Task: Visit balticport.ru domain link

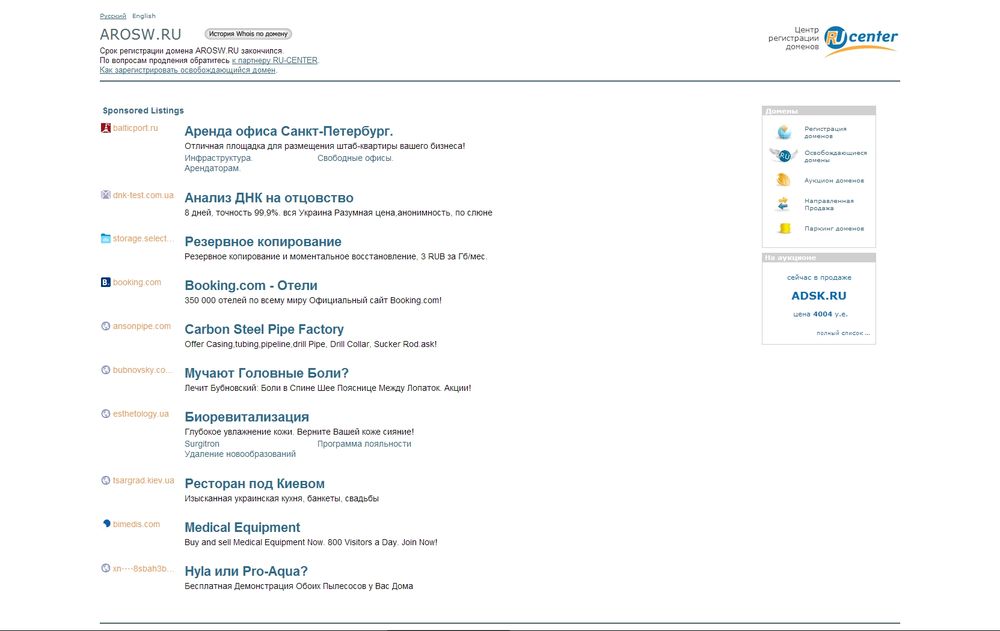Action: pyautogui.click(x=135, y=128)
